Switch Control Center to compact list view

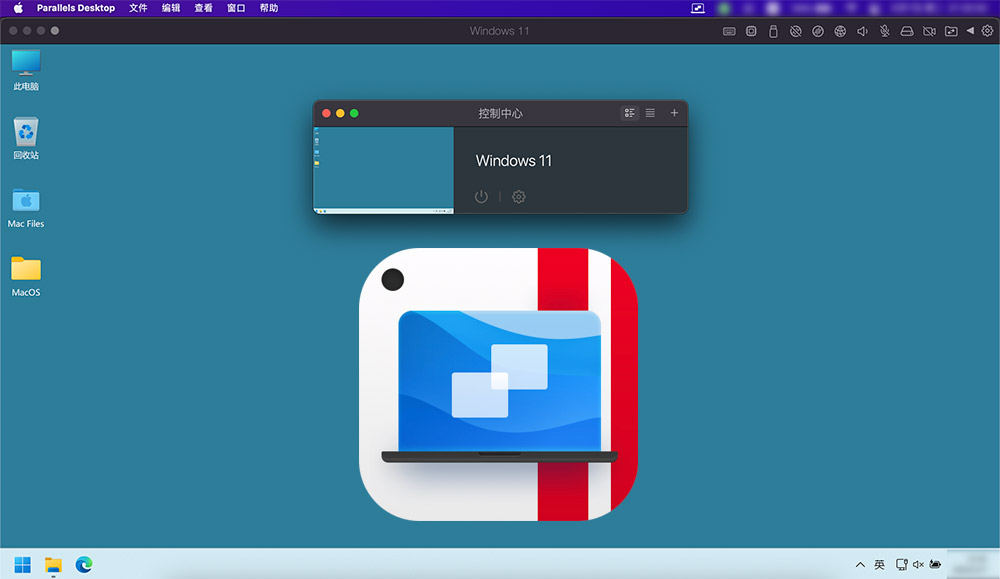[x=651, y=113]
